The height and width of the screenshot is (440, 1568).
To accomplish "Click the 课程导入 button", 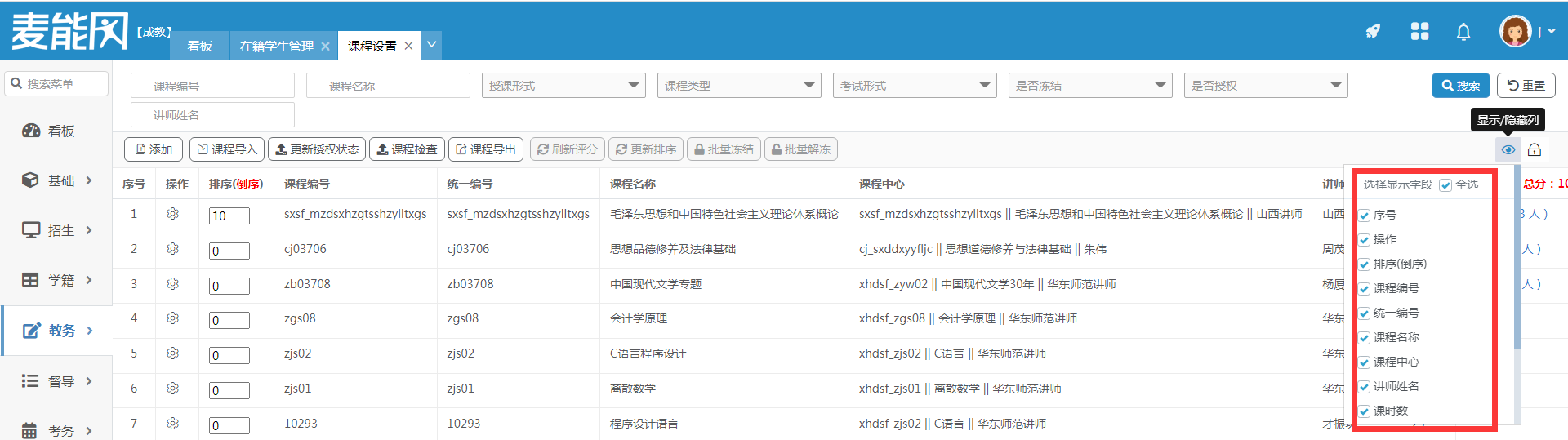I will point(227,149).
